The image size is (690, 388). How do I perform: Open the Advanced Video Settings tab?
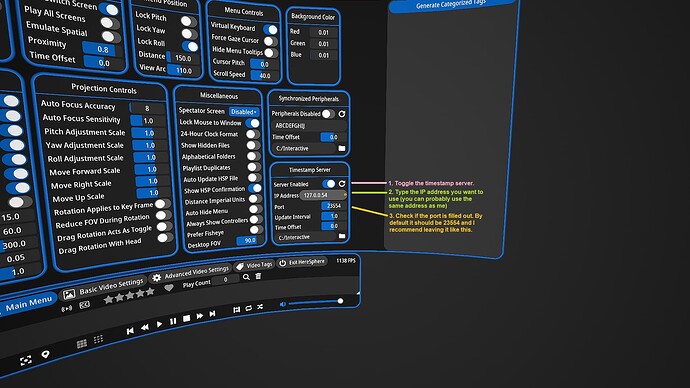click(191, 273)
